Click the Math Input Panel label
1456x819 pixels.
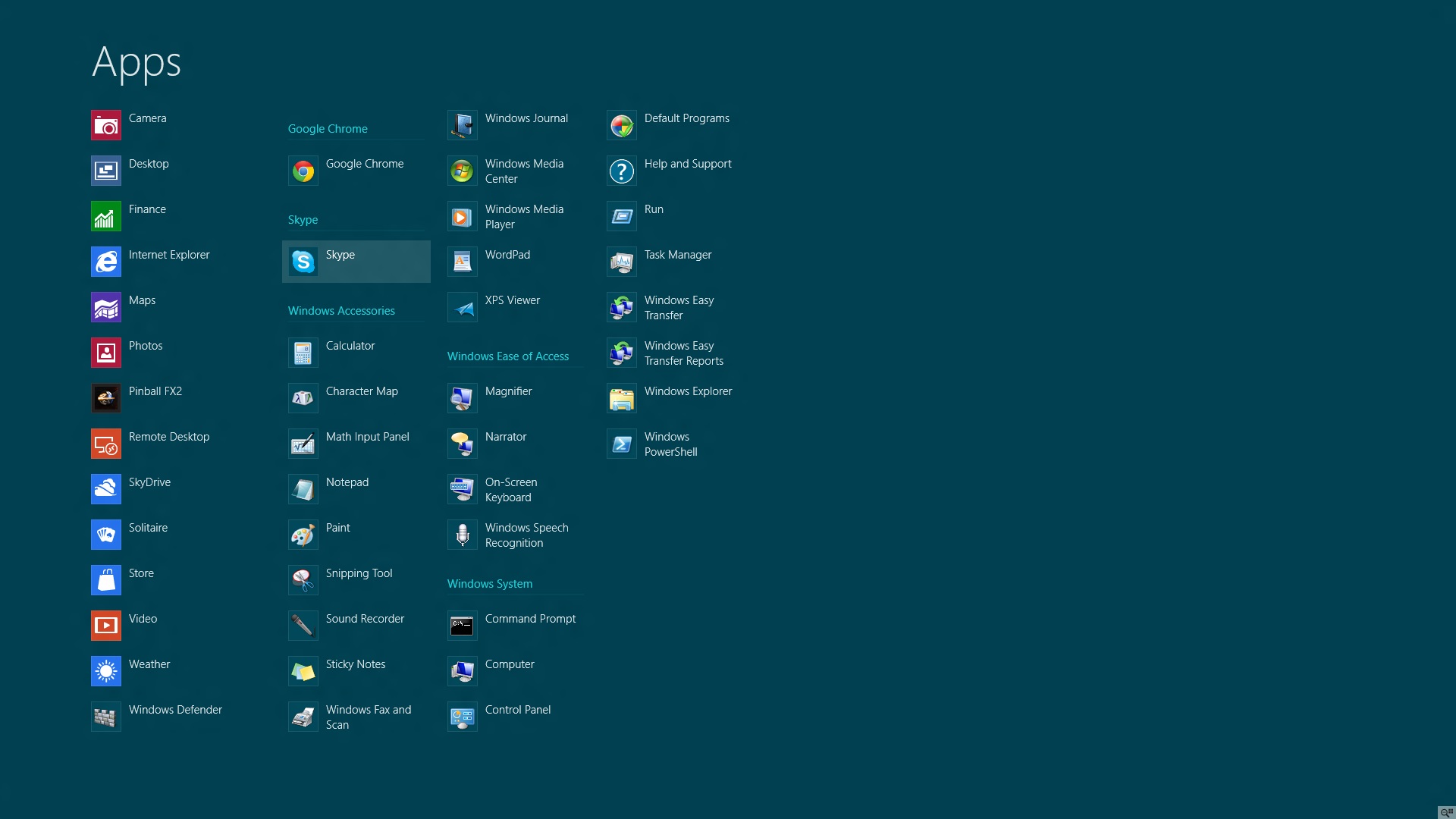[x=368, y=437]
